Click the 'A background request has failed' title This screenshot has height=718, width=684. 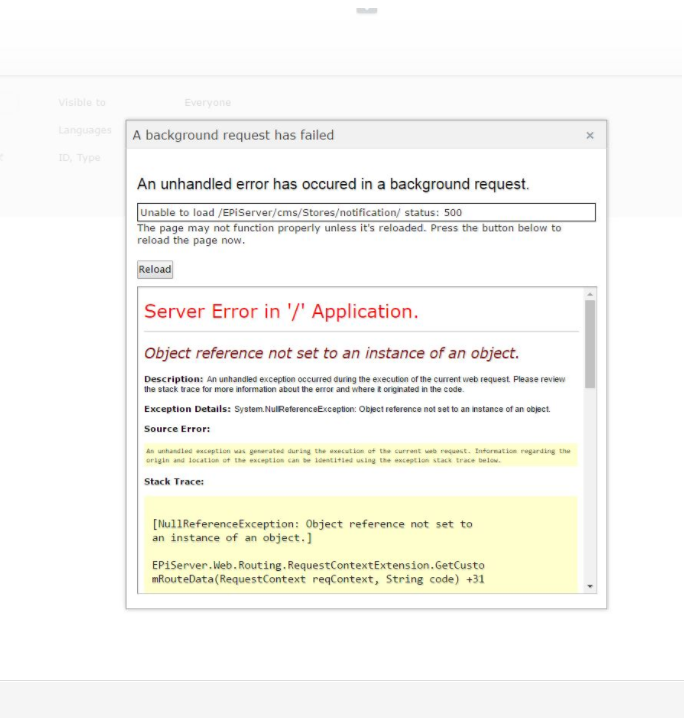click(233, 136)
